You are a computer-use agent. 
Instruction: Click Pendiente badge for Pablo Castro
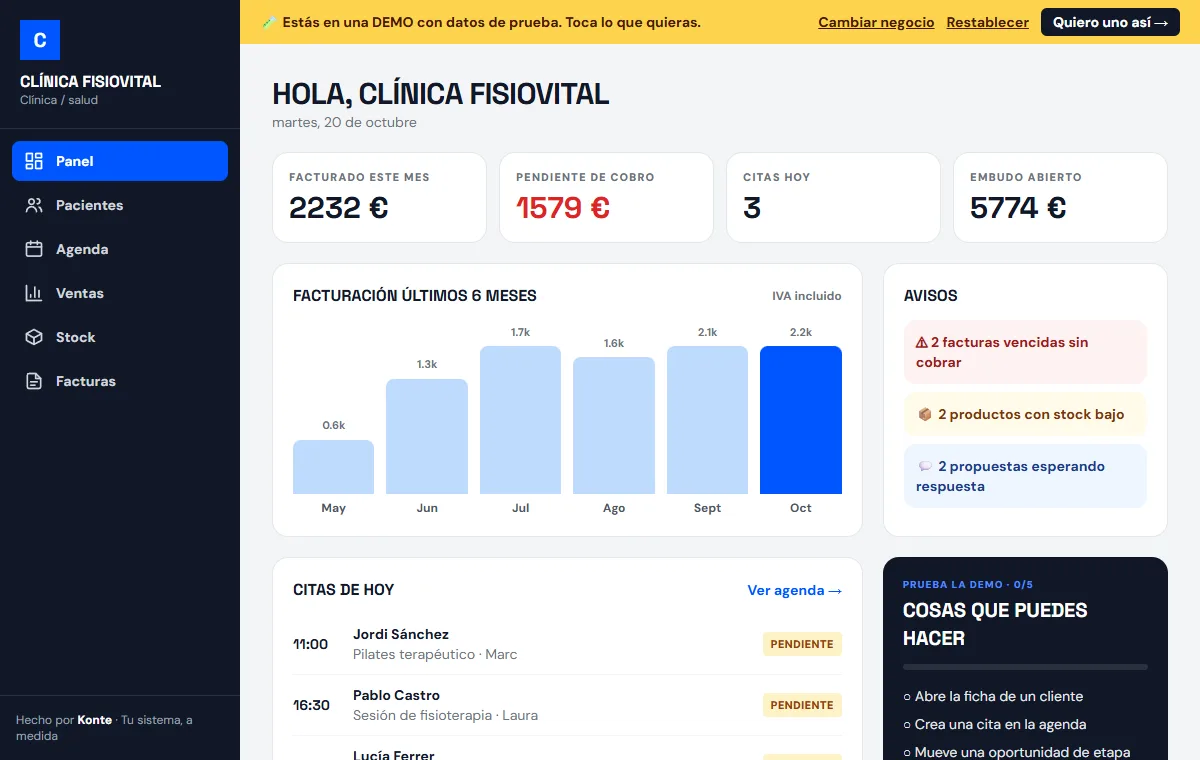pos(802,705)
